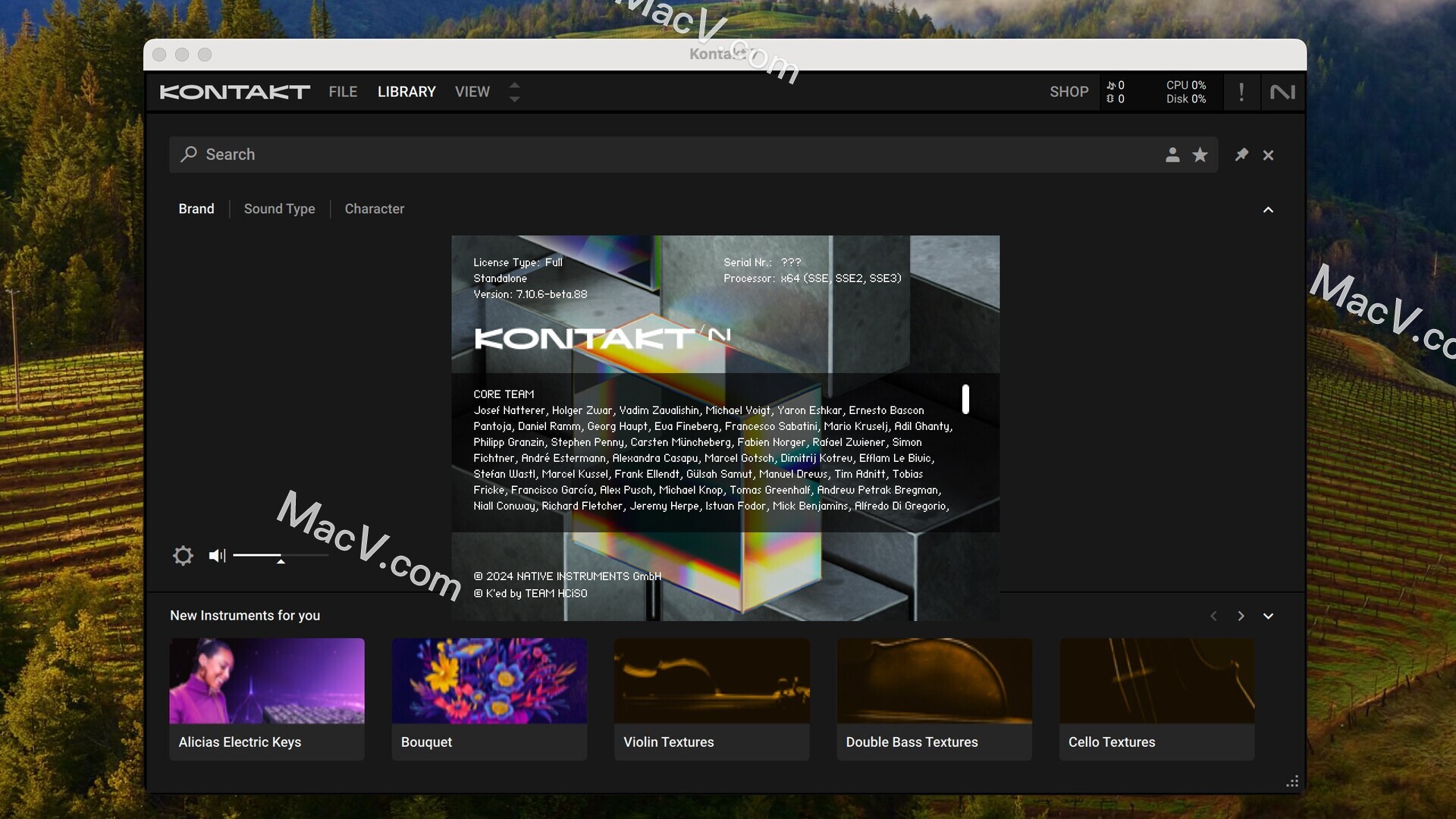This screenshot has height=819, width=1456.
Task: Click the down arrow next to VIEW
Action: (515, 99)
